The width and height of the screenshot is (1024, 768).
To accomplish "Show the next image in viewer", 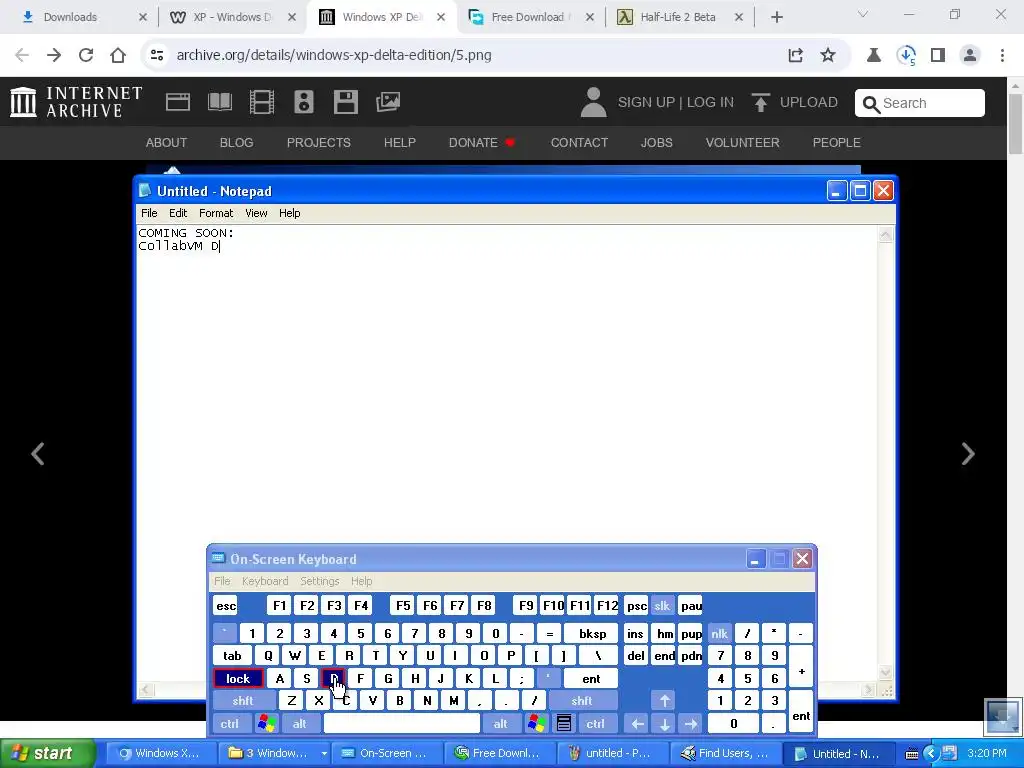I will click(968, 453).
